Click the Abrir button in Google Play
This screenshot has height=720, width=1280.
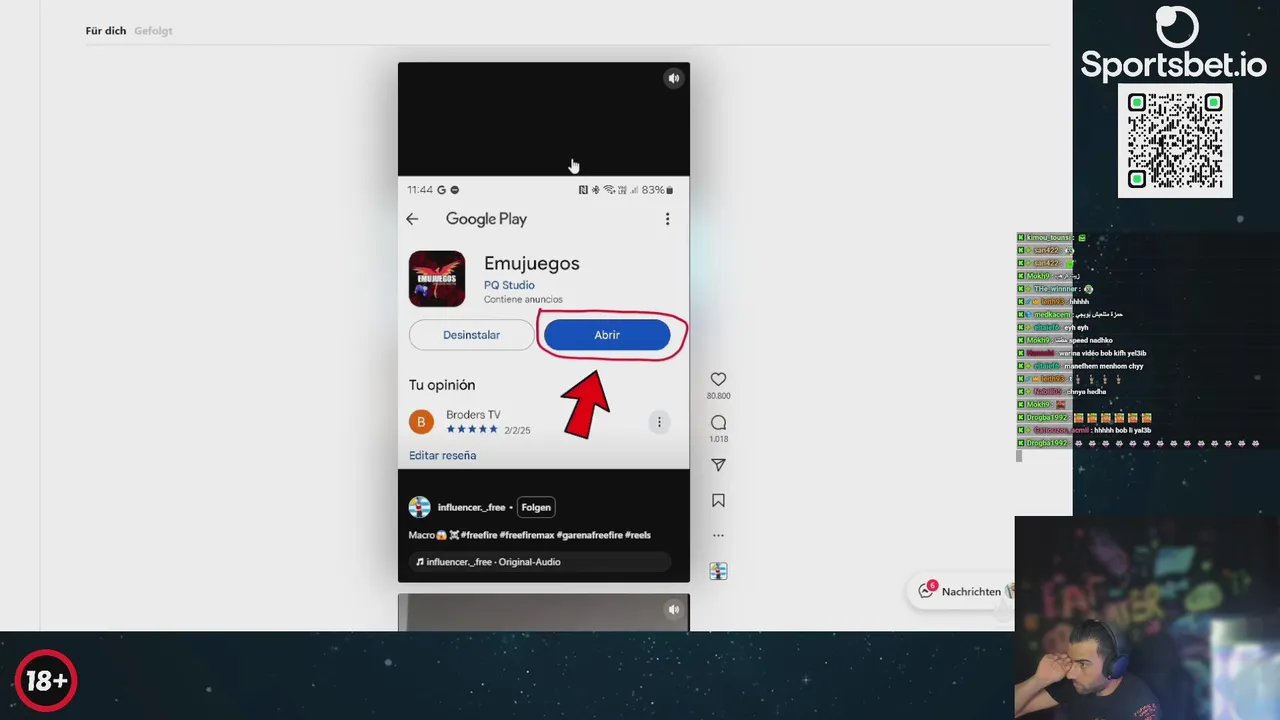[x=607, y=335]
